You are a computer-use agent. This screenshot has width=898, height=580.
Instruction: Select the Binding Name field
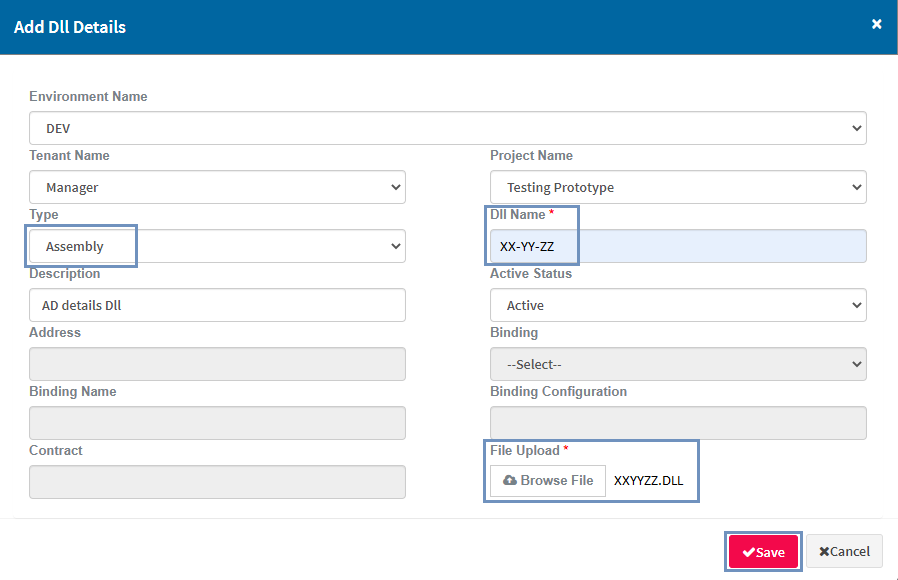(217, 423)
